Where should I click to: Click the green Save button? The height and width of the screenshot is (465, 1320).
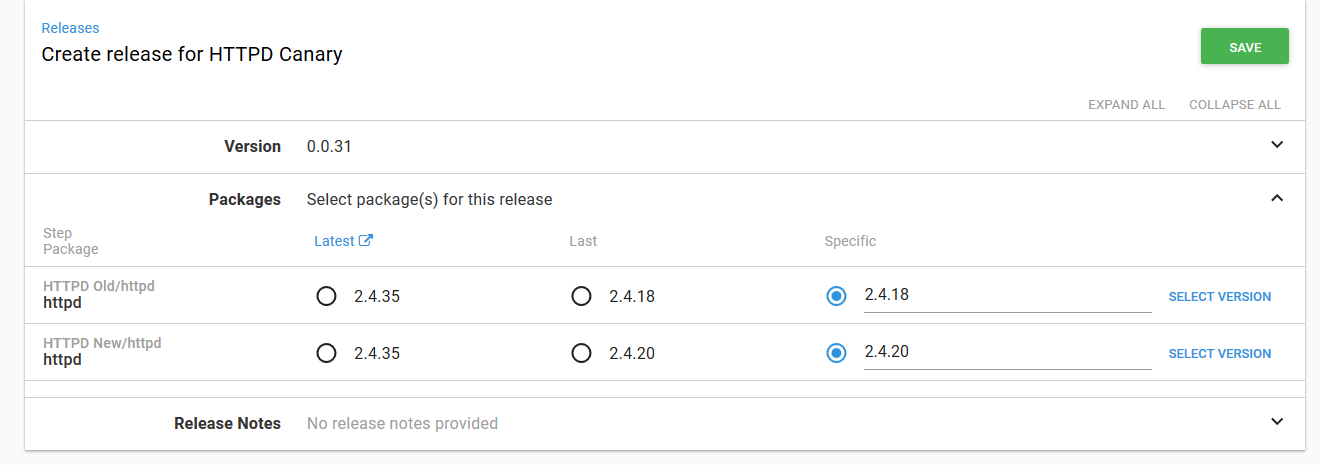point(1244,47)
